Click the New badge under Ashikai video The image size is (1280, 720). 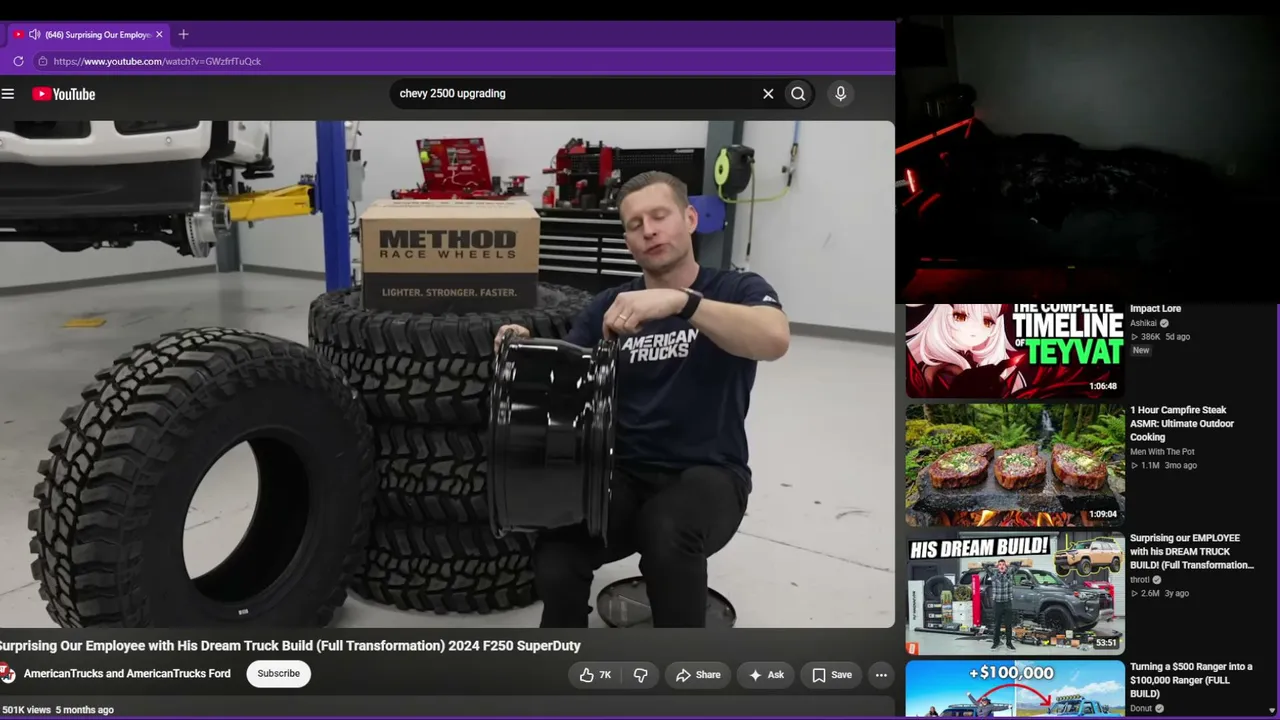point(1141,351)
